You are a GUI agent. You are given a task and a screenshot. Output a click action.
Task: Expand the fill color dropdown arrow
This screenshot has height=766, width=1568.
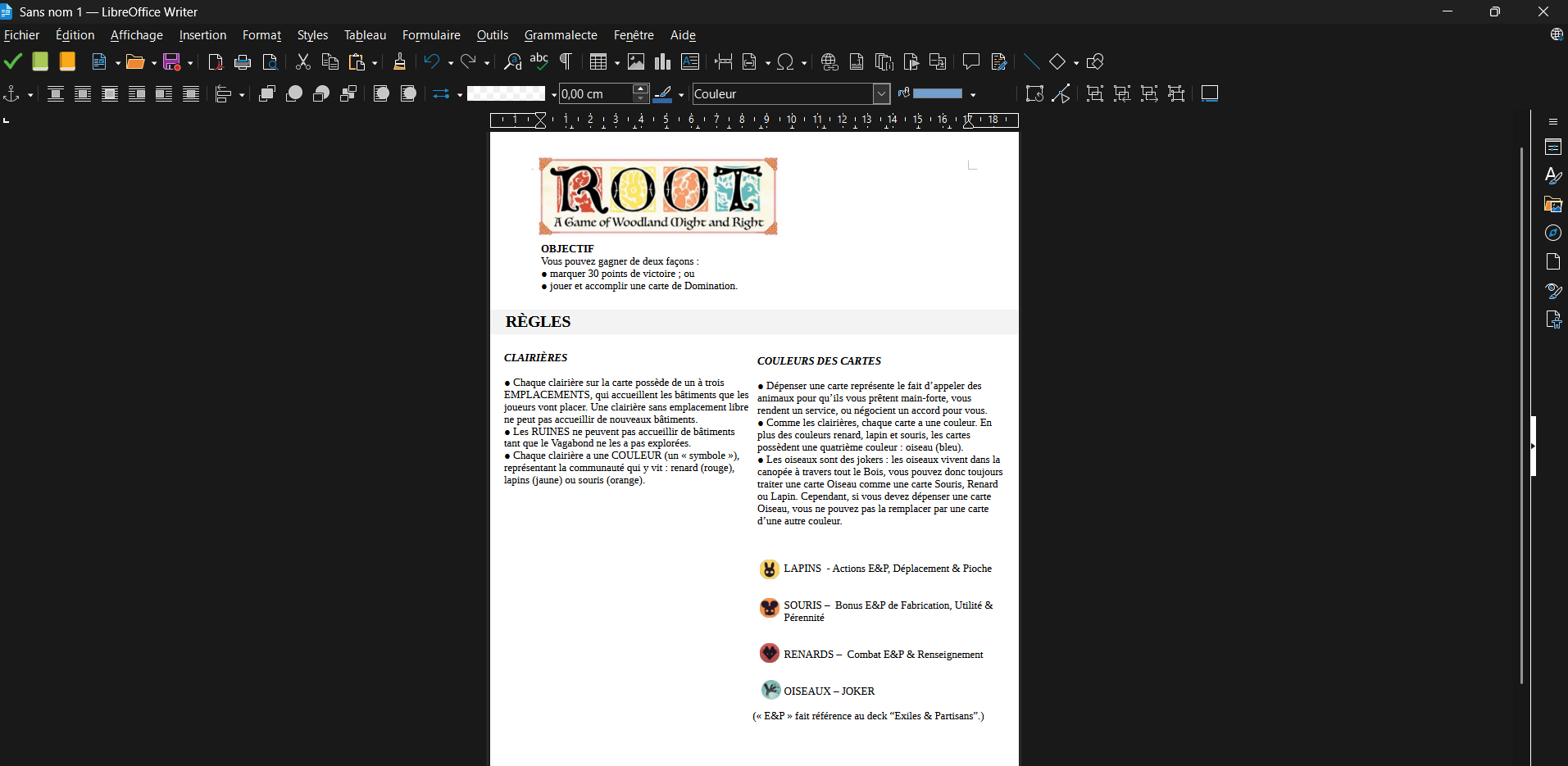point(973,95)
